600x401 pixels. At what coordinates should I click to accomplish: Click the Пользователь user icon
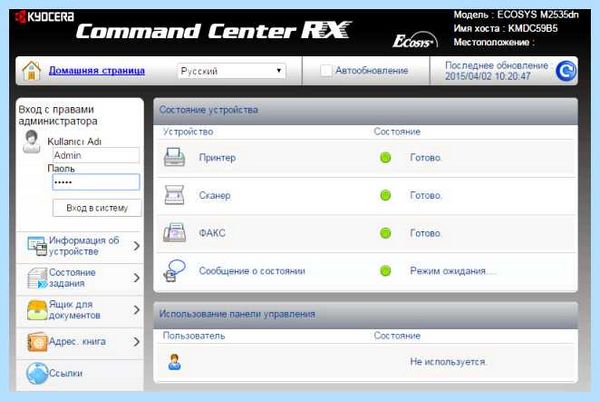pos(174,362)
